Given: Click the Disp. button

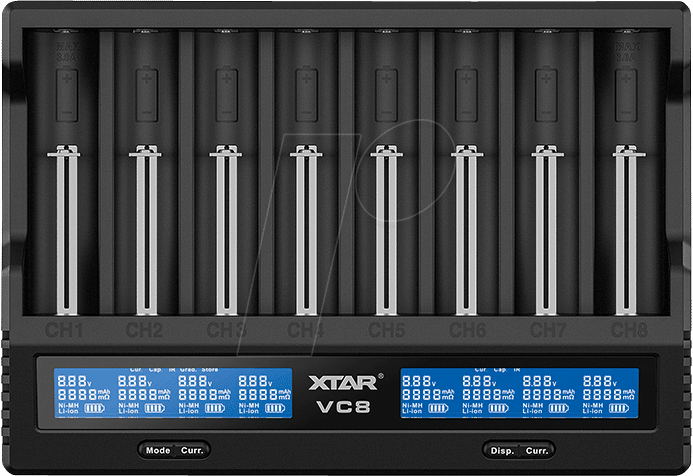Looking at the screenshot, I should click(502, 451).
